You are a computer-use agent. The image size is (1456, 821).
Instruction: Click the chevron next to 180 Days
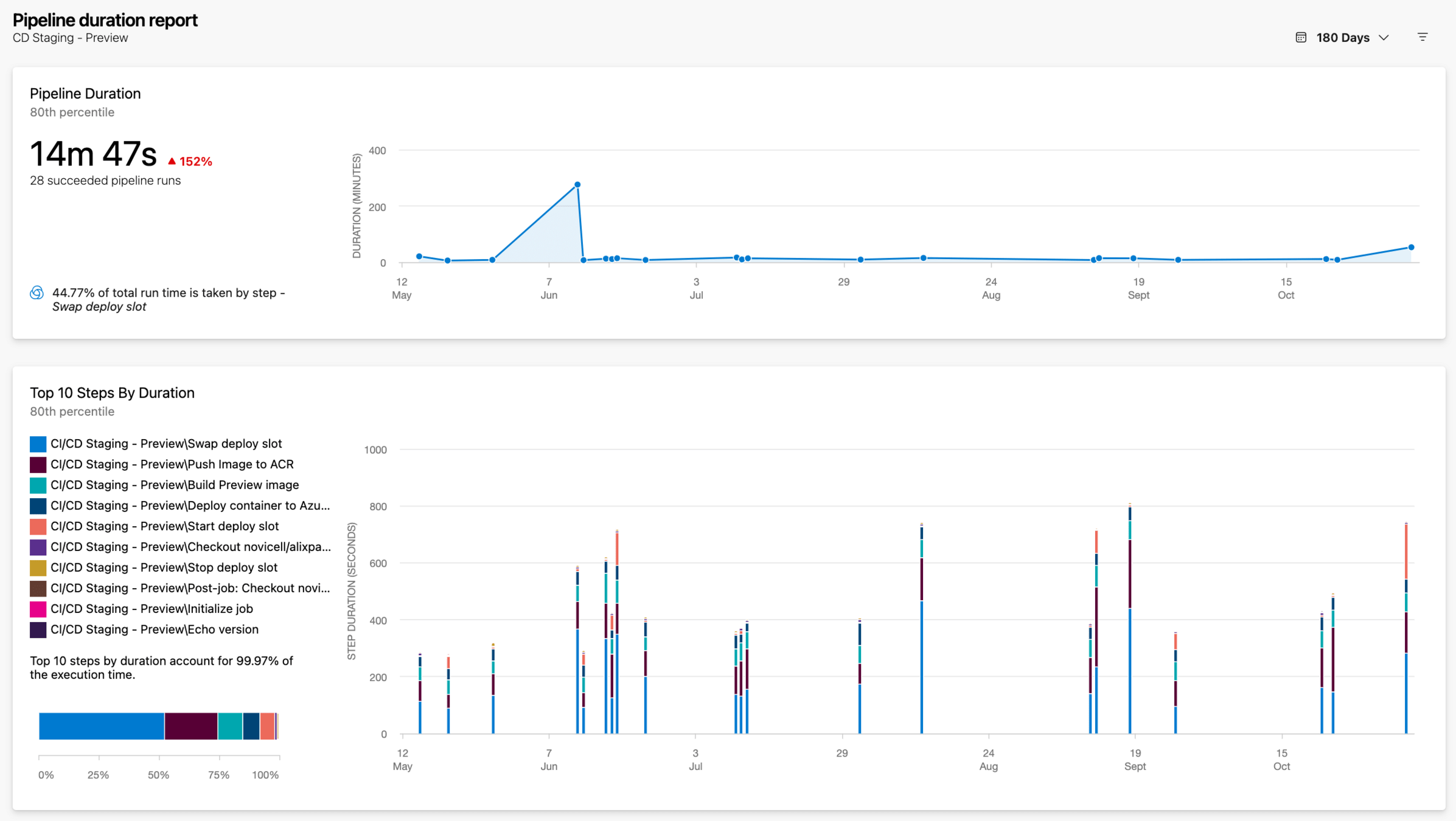tap(1384, 37)
